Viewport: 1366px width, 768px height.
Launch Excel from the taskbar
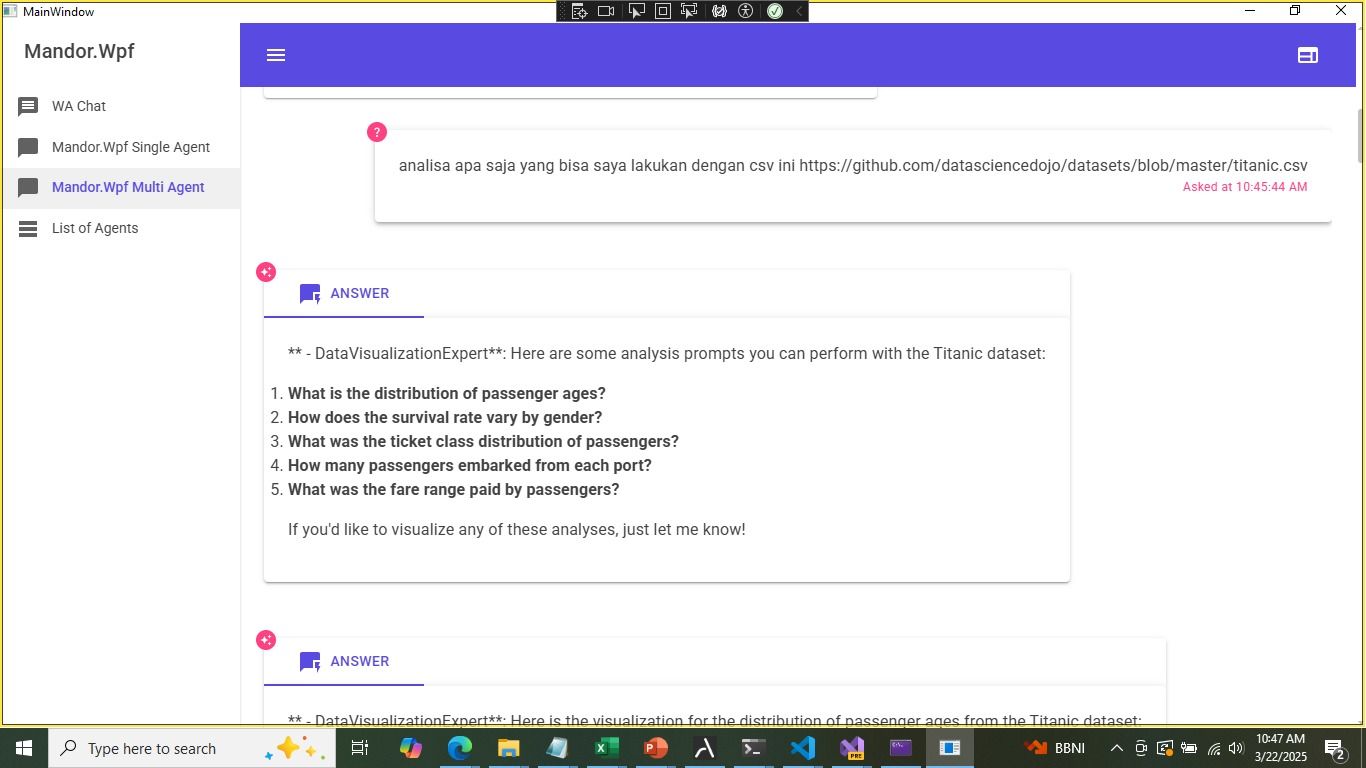pos(606,748)
